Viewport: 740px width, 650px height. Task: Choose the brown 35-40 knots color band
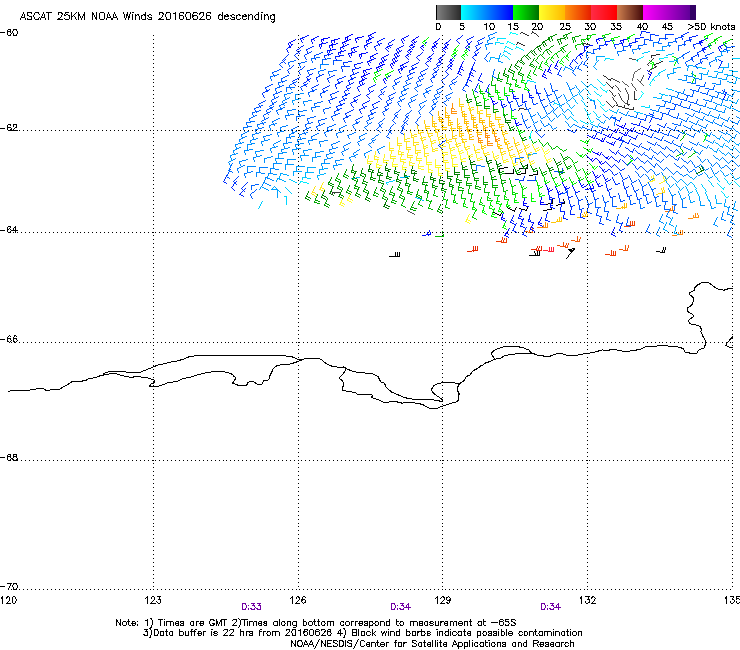point(630,12)
